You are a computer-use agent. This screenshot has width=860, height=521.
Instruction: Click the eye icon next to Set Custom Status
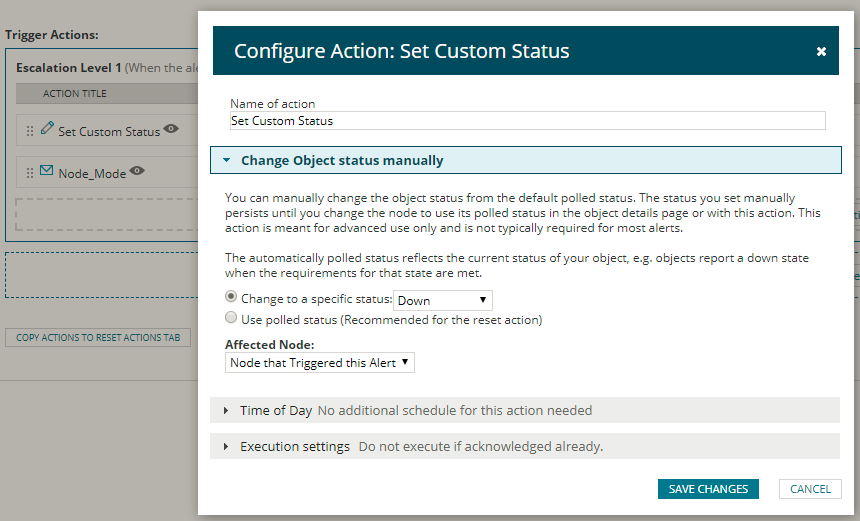pyautogui.click(x=172, y=129)
